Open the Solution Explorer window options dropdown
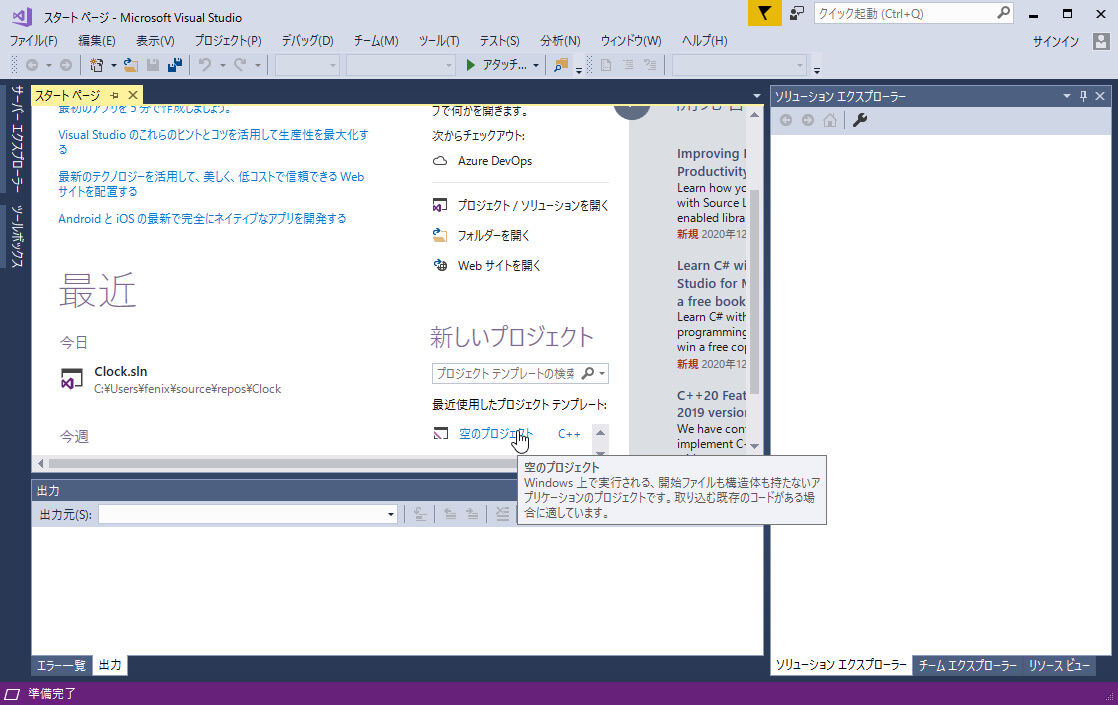The height and width of the screenshot is (705, 1118). click(1067, 95)
